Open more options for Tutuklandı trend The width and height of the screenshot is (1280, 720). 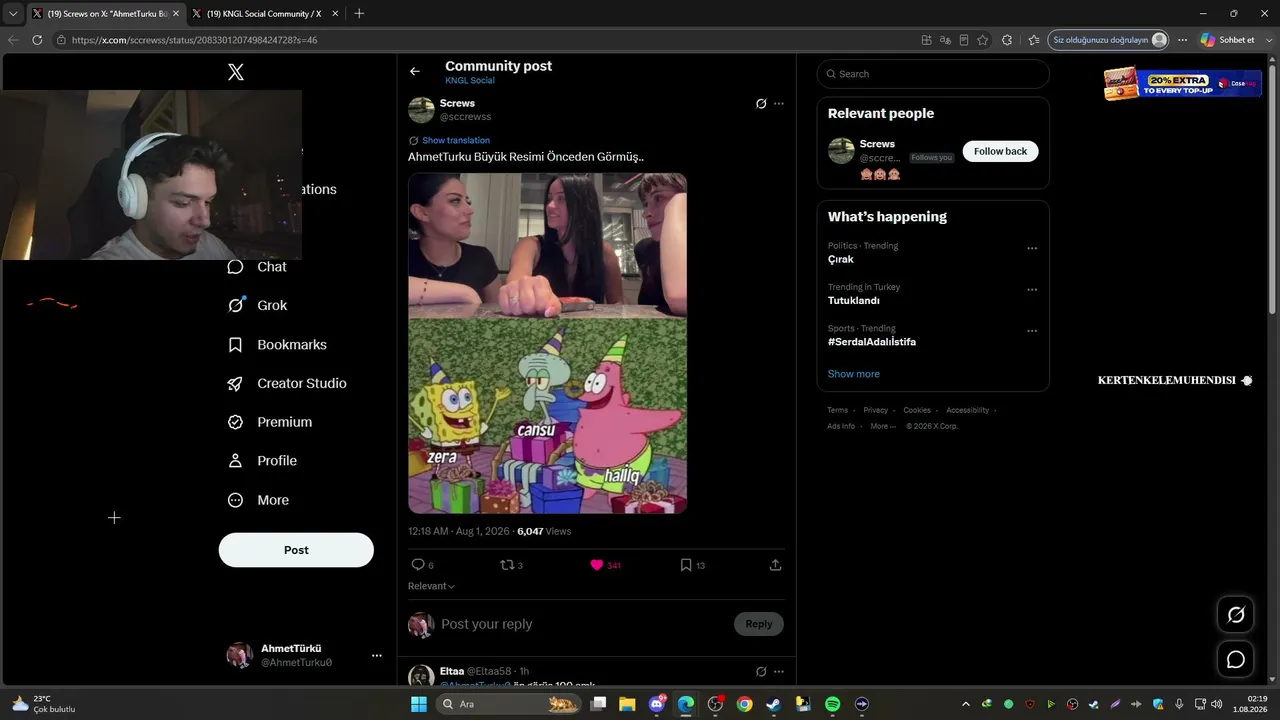[x=1032, y=290]
